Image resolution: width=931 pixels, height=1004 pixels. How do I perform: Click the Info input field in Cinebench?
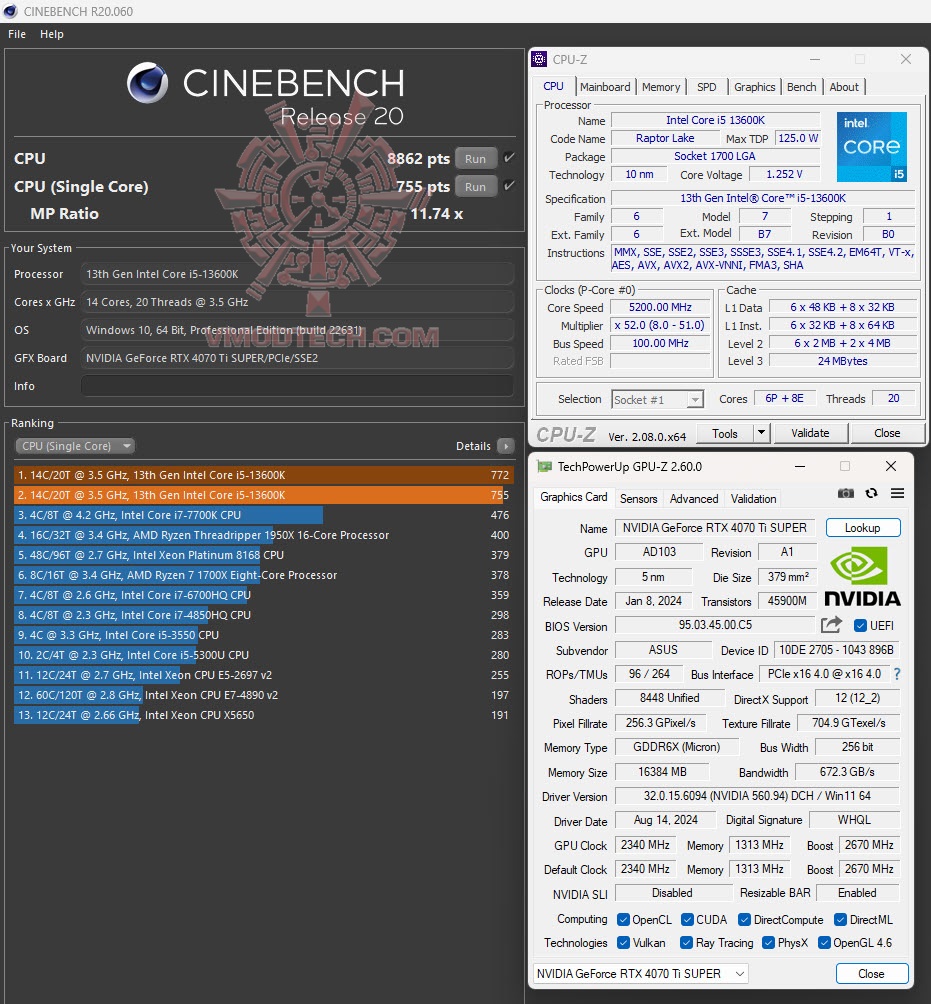[x=297, y=386]
